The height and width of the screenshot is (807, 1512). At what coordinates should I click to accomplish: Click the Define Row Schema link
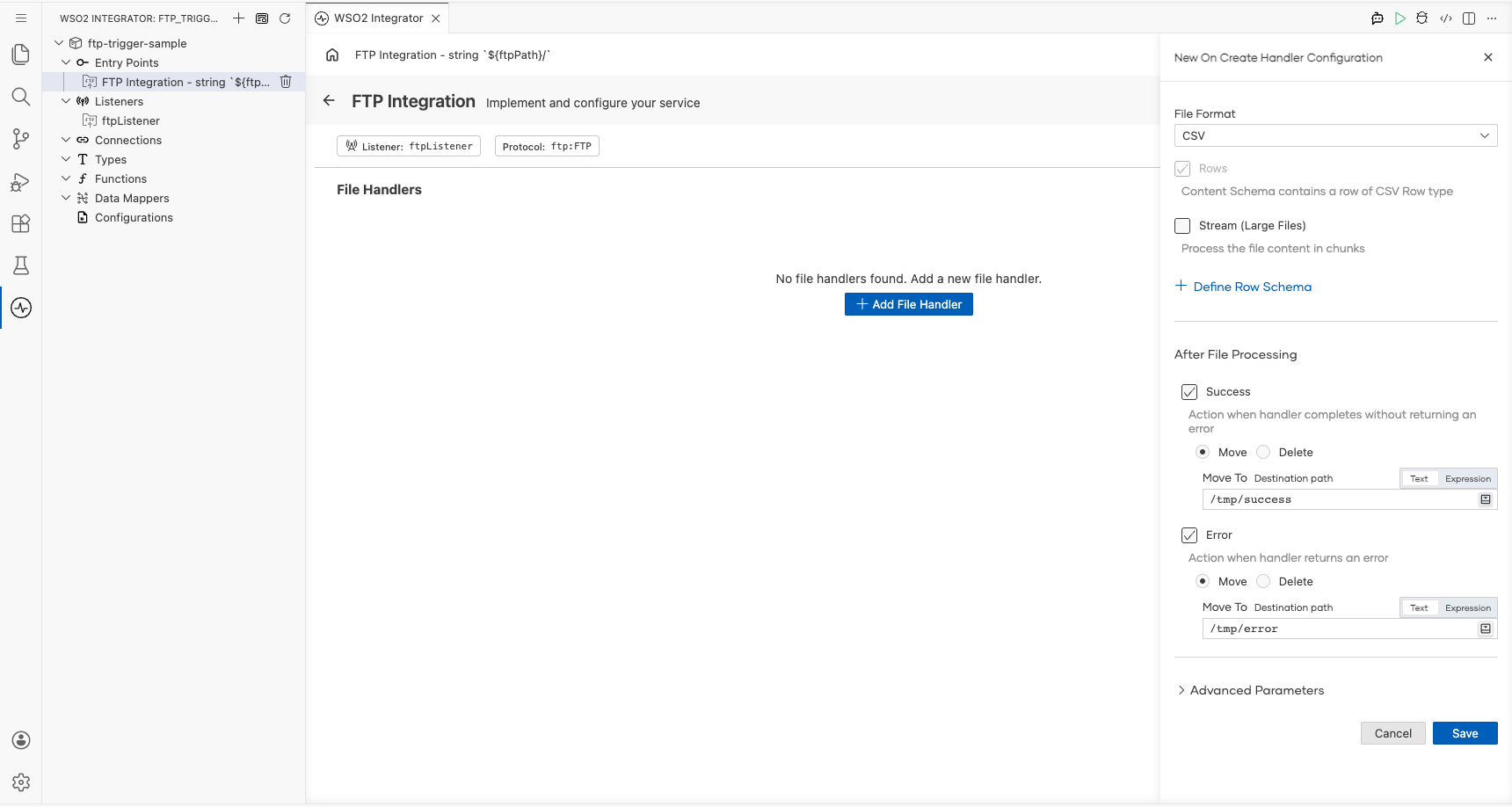pyautogui.click(x=1243, y=287)
